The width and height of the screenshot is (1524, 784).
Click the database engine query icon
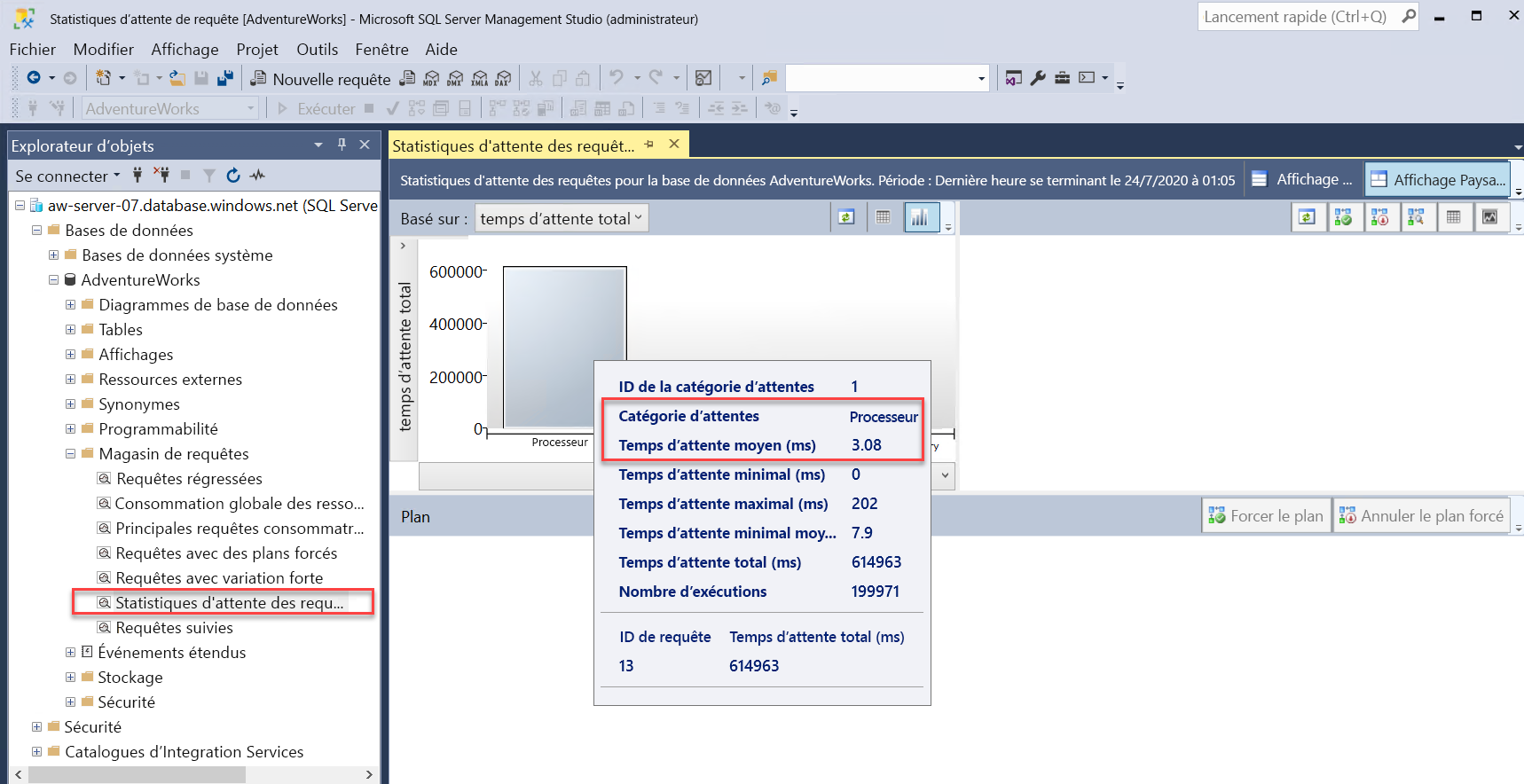[x=407, y=78]
